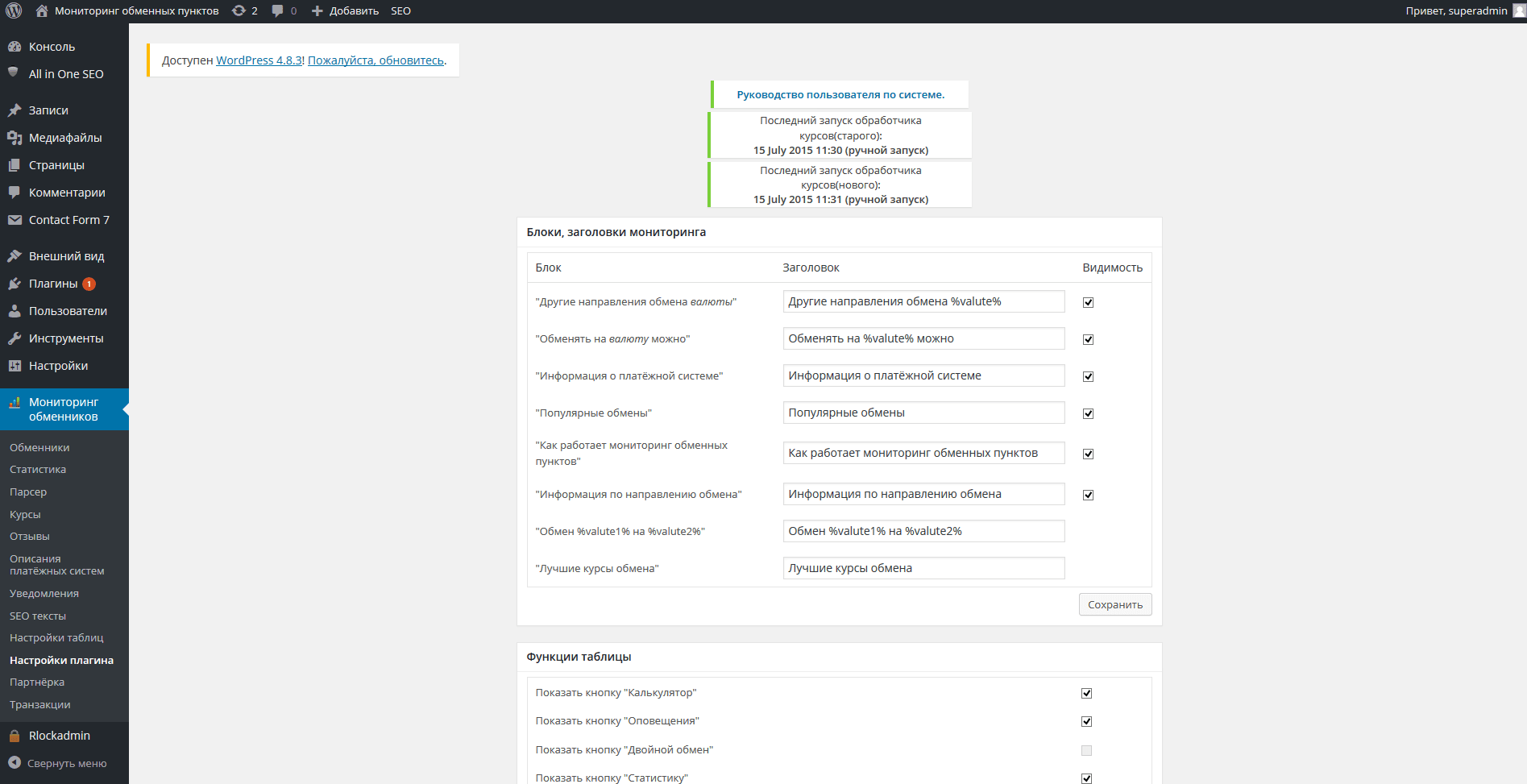The height and width of the screenshot is (784, 1527).
Task: Click the Пользователи user icon
Action: (15, 311)
